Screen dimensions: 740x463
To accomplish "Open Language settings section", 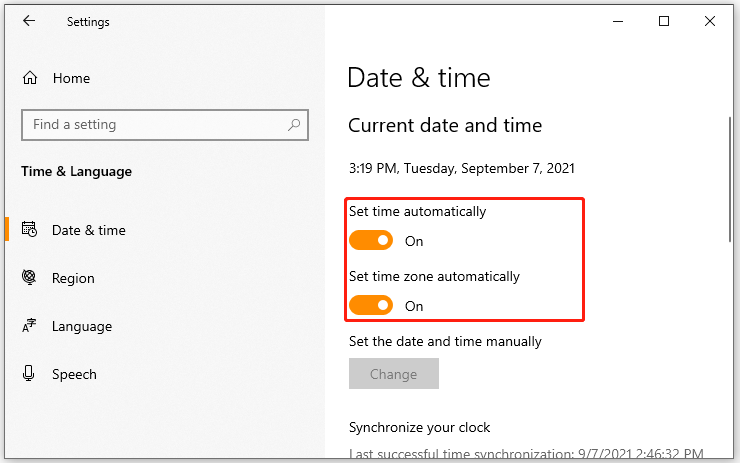I will point(82,327).
